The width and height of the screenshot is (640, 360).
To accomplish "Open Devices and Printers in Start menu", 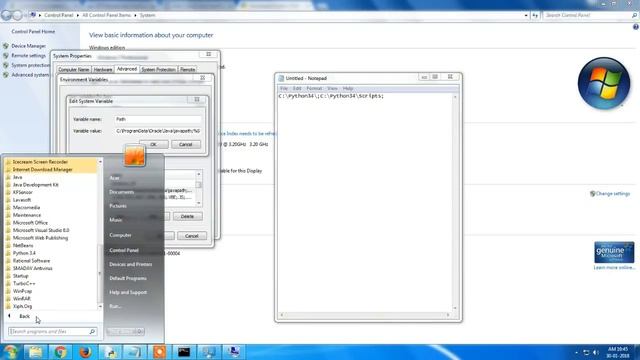I will 131,264.
